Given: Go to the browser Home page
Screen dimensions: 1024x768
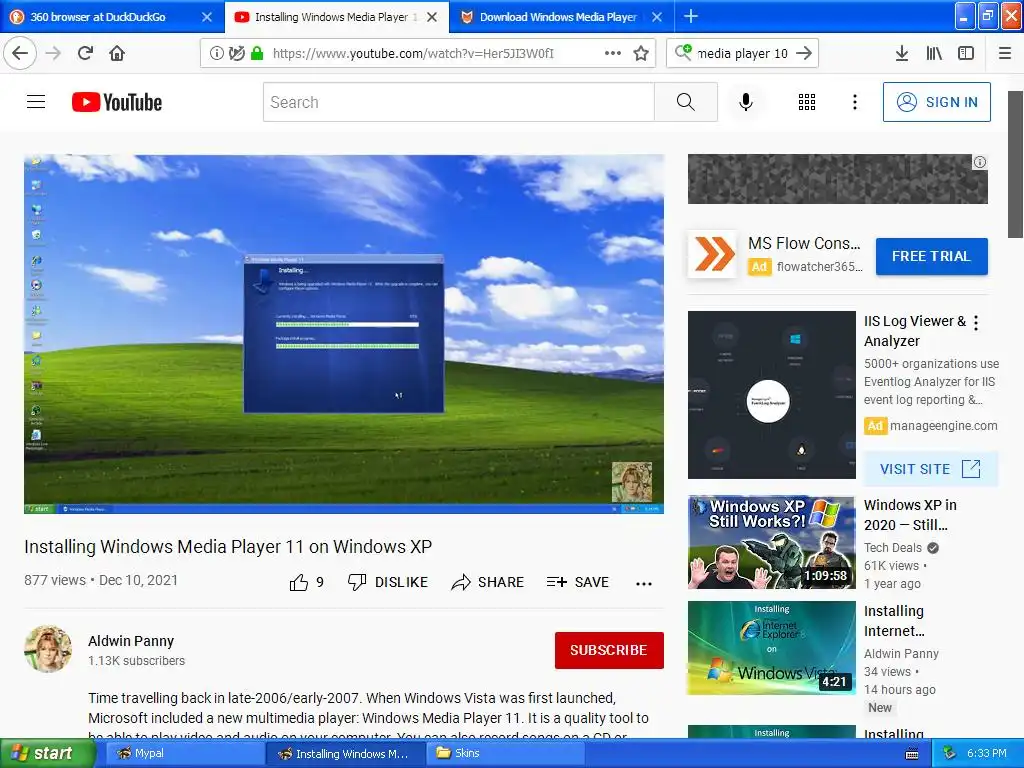Looking at the screenshot, I should point(117,53).
